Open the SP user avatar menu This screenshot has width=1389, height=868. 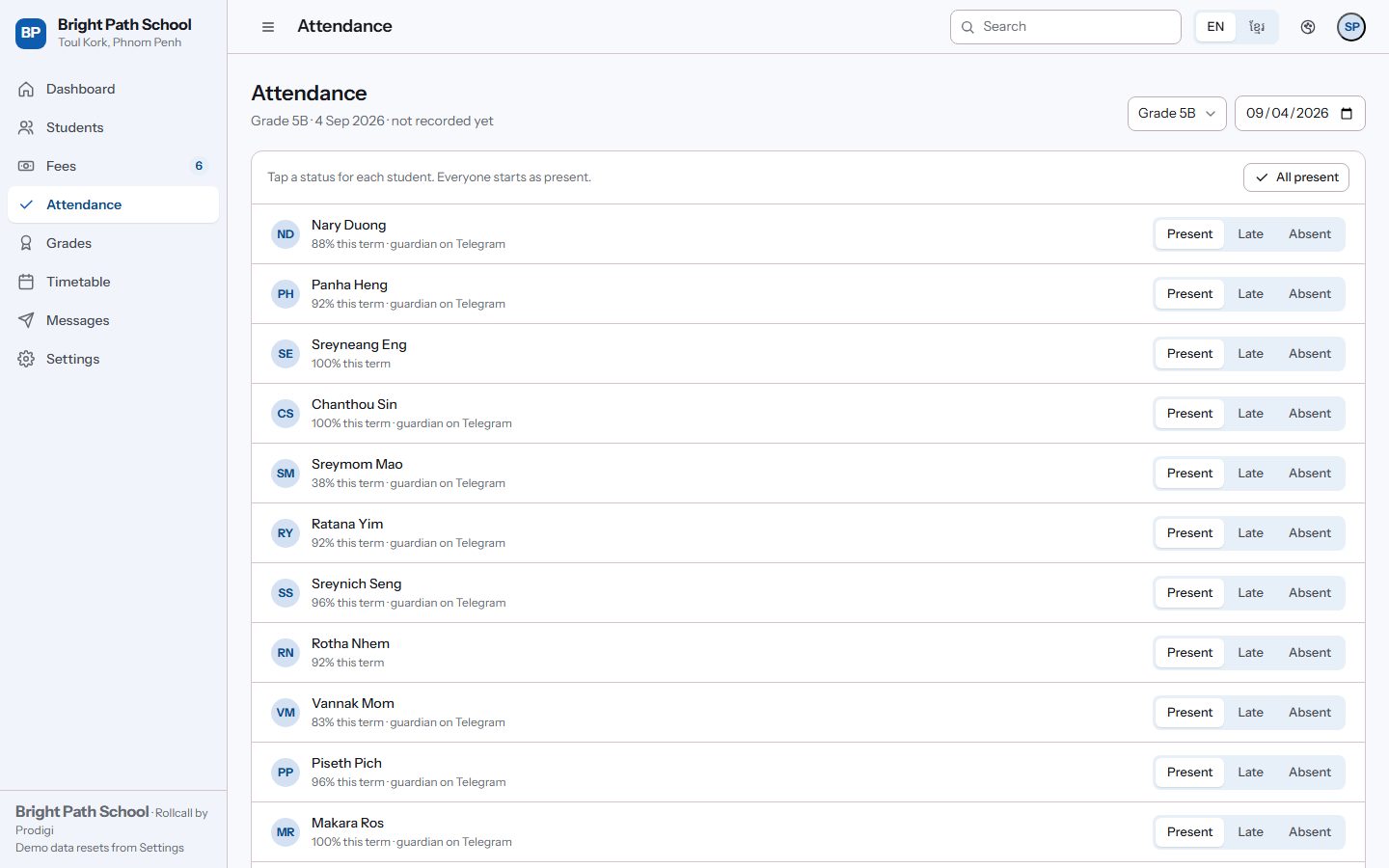1351,27
